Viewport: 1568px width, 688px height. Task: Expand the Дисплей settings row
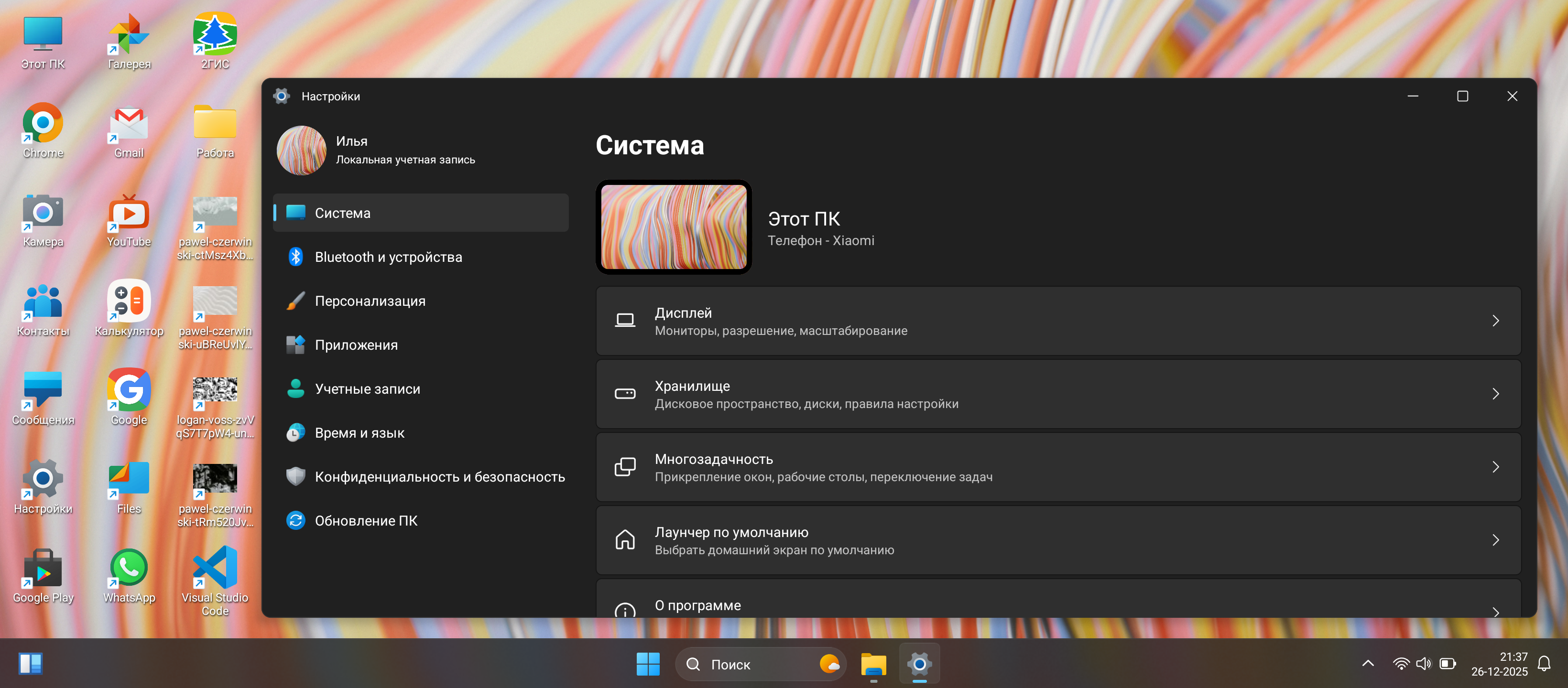pos(1058,321)
